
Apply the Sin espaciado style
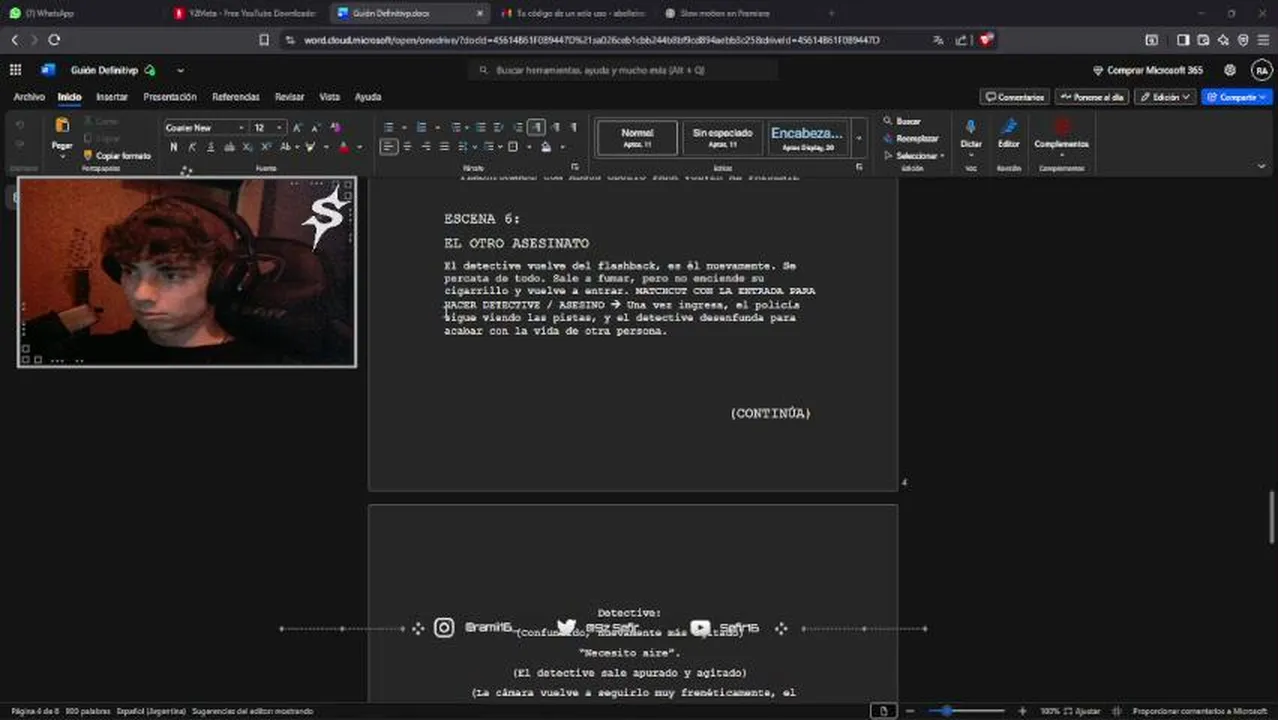tap(722, 138)
